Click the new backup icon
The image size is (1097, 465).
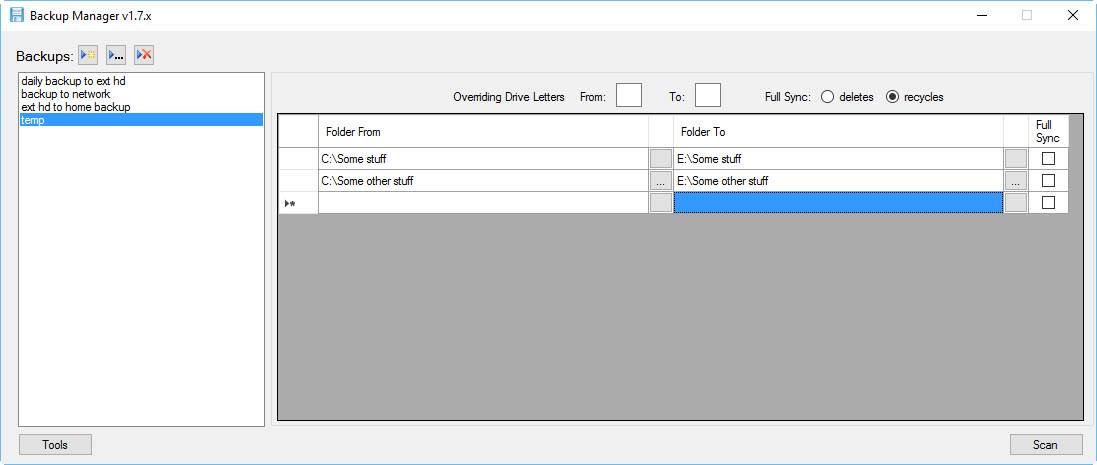tap(88, 55)
